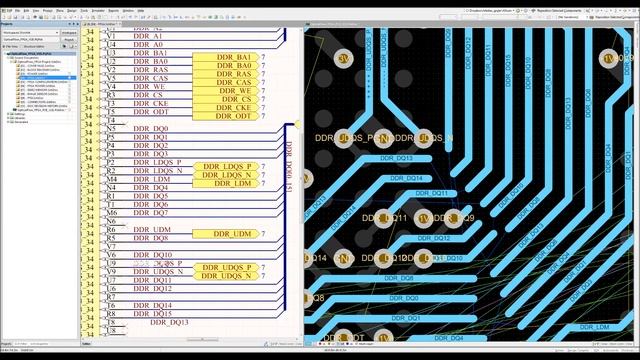640x360 pixels.
Task: Click the Workspace button in Projects panel
Action: click(69, 33)
